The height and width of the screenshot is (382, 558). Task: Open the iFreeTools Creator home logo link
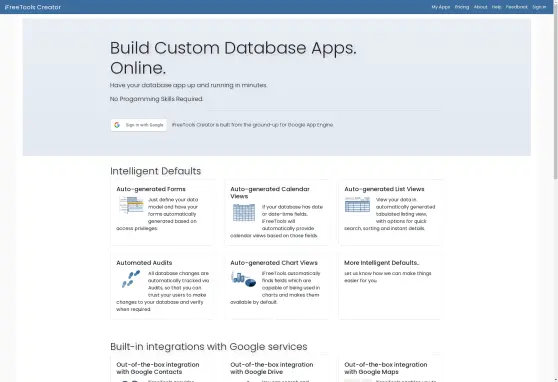(x=33, y=7)
